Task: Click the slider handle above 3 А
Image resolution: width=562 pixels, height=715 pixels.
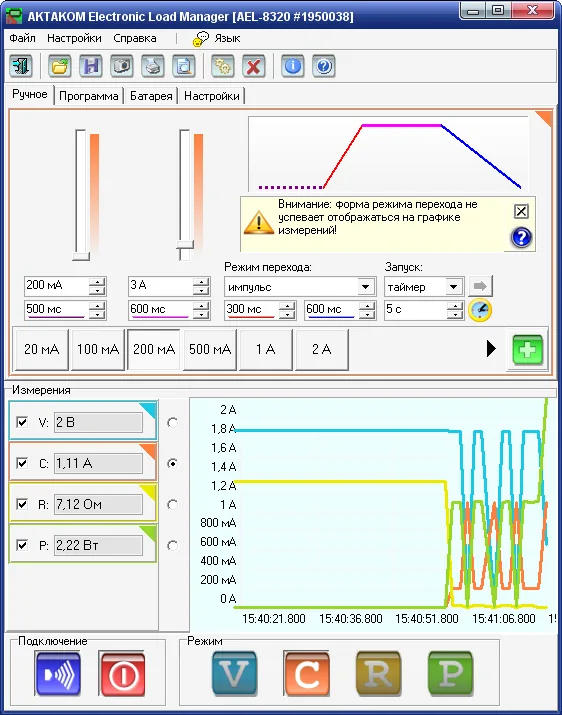Action: pos(185,245)
